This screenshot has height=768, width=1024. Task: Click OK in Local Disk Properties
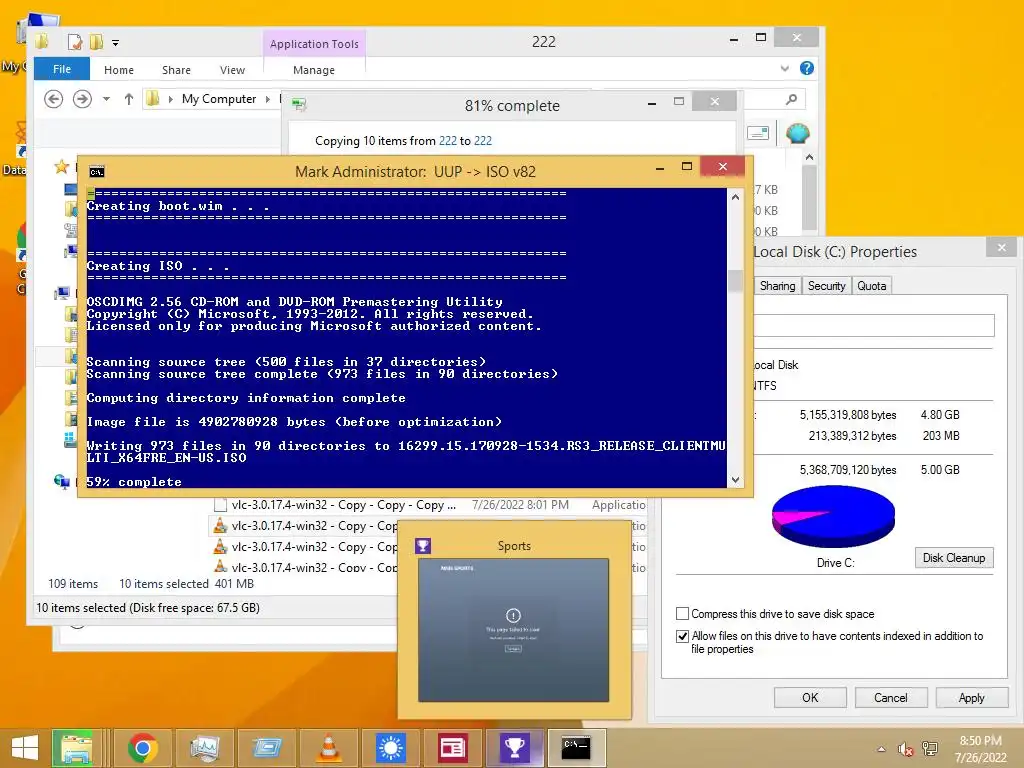810,697
